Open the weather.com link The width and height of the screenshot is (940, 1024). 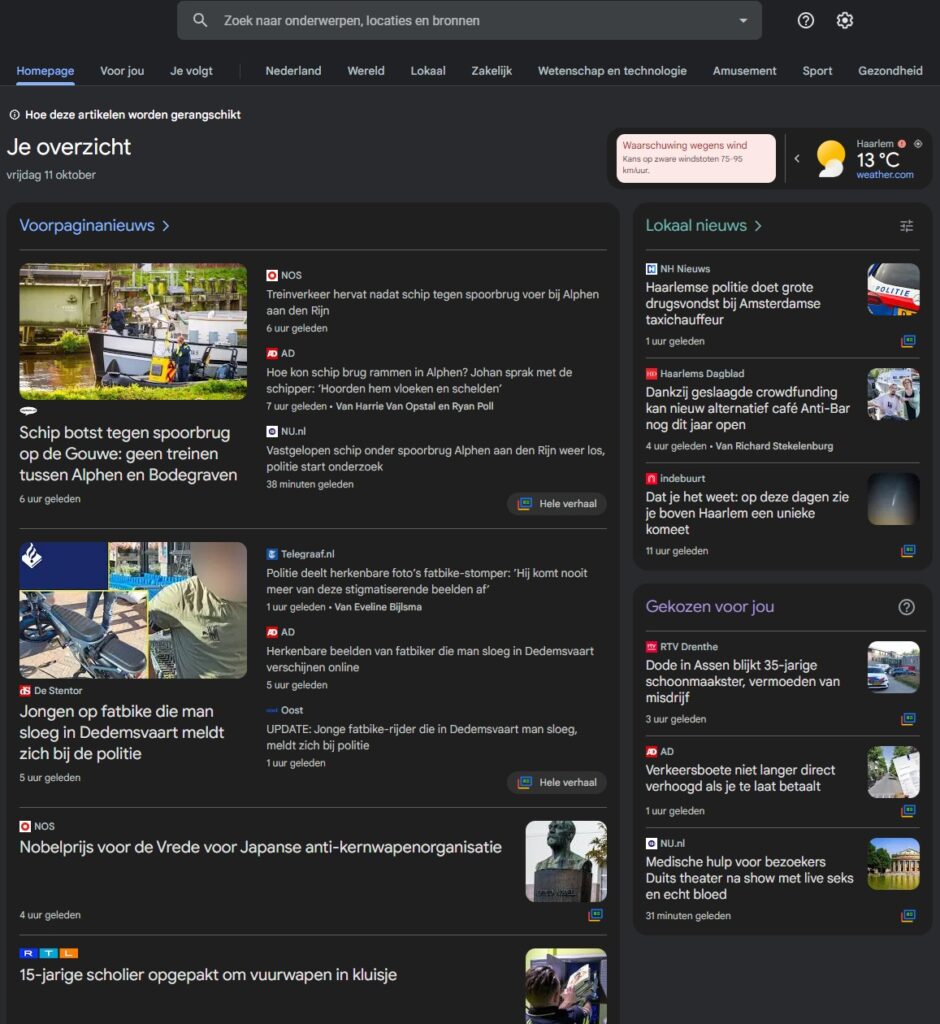tap(884, 175)
